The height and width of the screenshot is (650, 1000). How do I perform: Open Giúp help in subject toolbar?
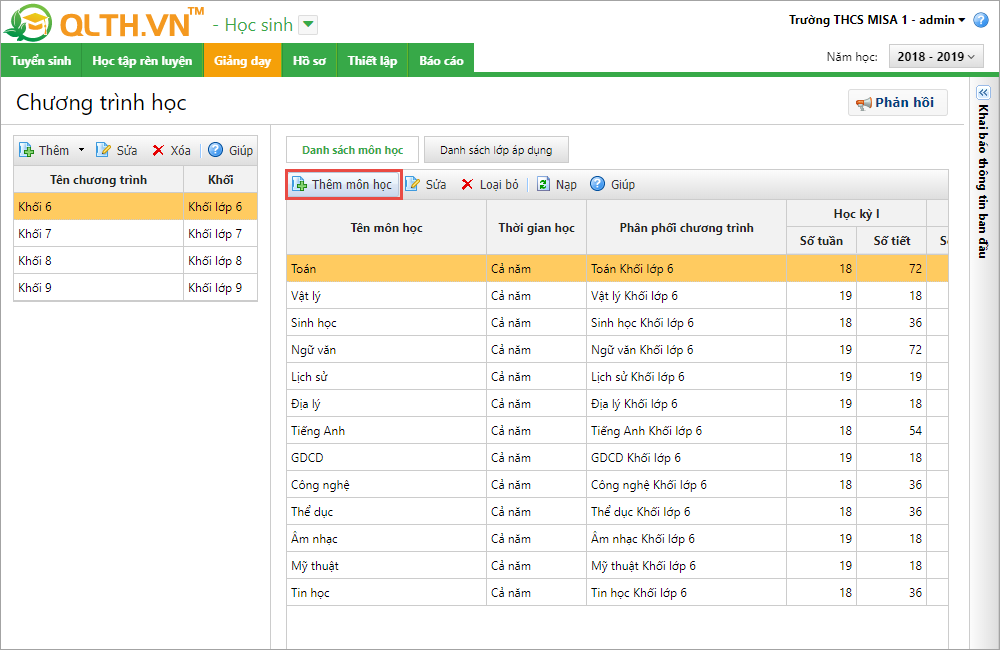click(x=598, y=185)
